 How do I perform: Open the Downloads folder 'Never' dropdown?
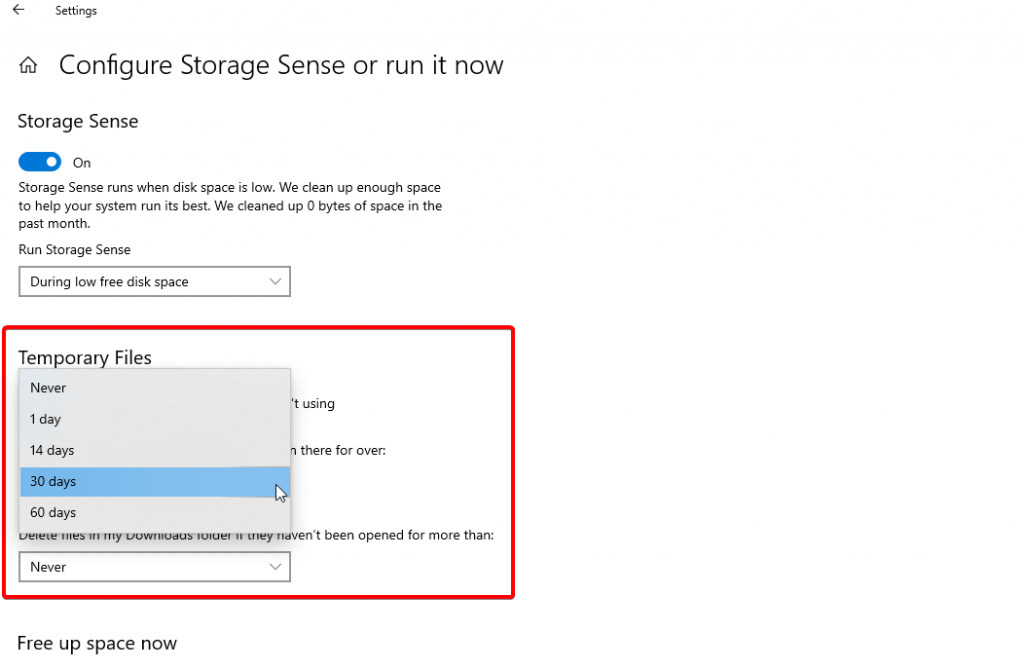click(x=154, y=567)
